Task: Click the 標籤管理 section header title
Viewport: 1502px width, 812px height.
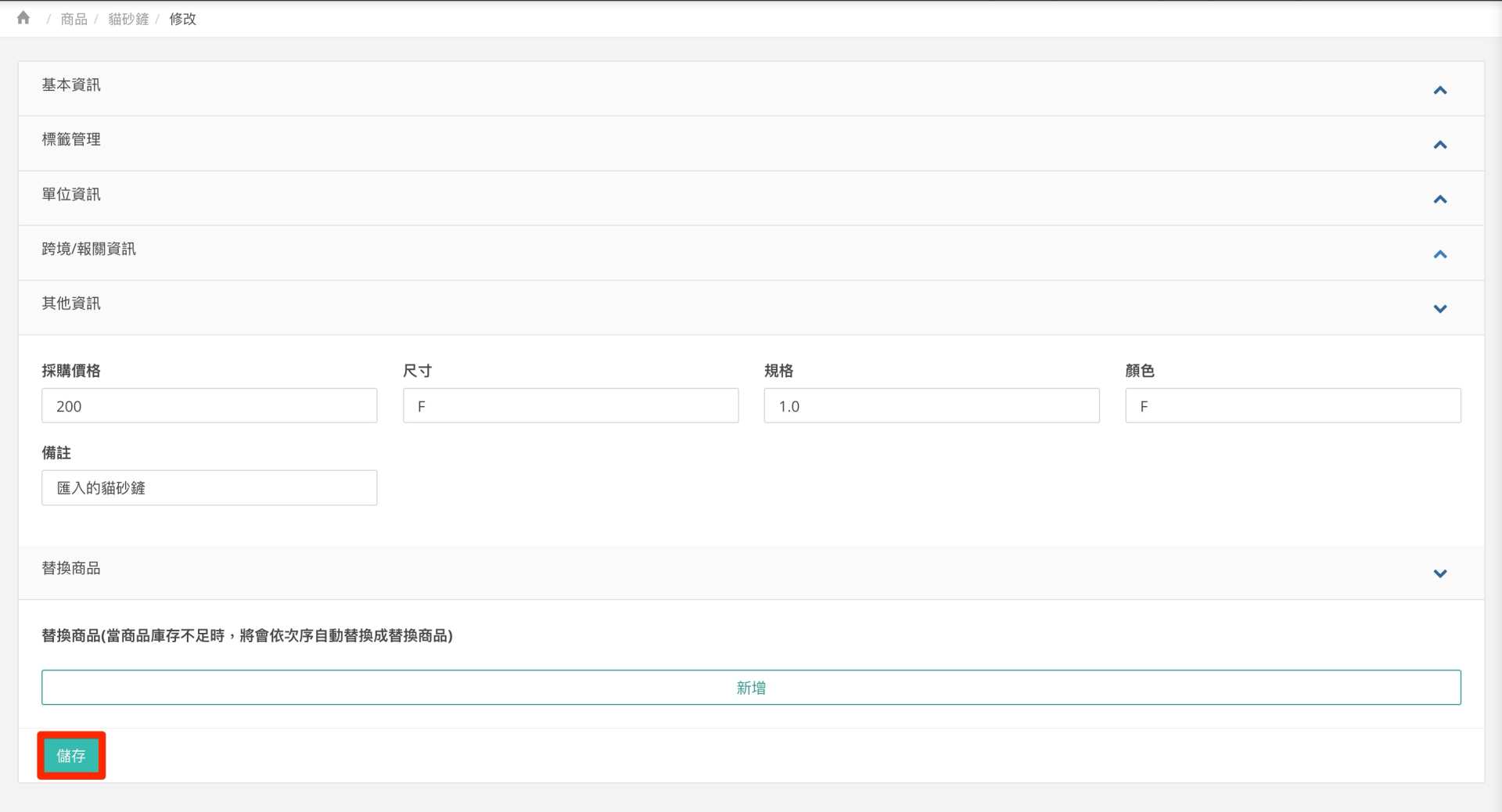Action: pyautogui.click(x=71, y=139)
